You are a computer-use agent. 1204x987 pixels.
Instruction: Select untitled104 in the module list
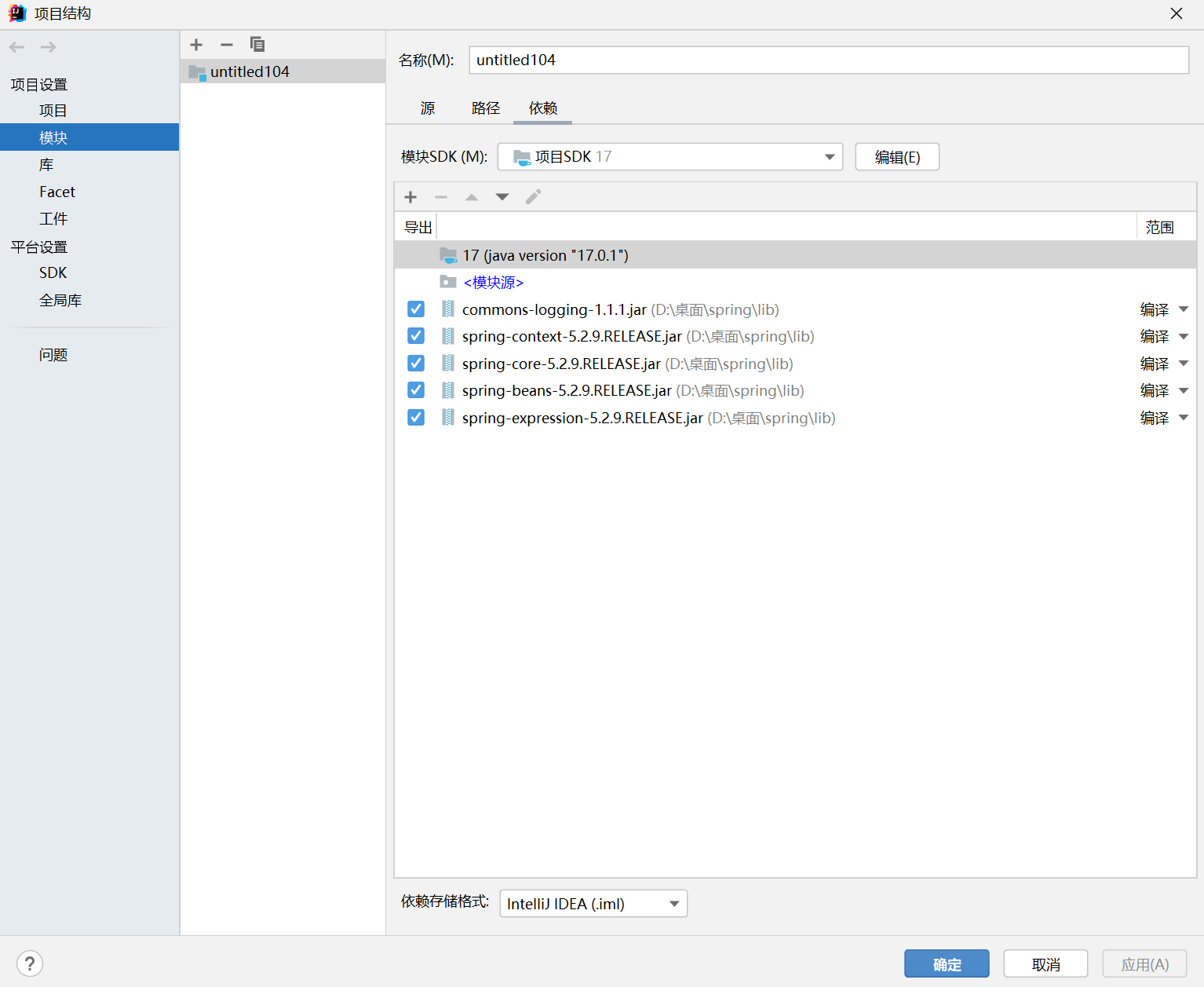(283, 71)
